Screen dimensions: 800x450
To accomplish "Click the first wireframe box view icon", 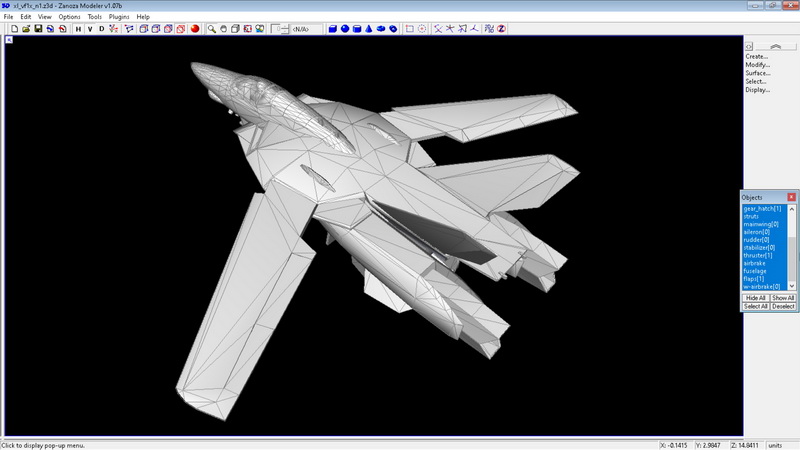I will click(144, 29).
